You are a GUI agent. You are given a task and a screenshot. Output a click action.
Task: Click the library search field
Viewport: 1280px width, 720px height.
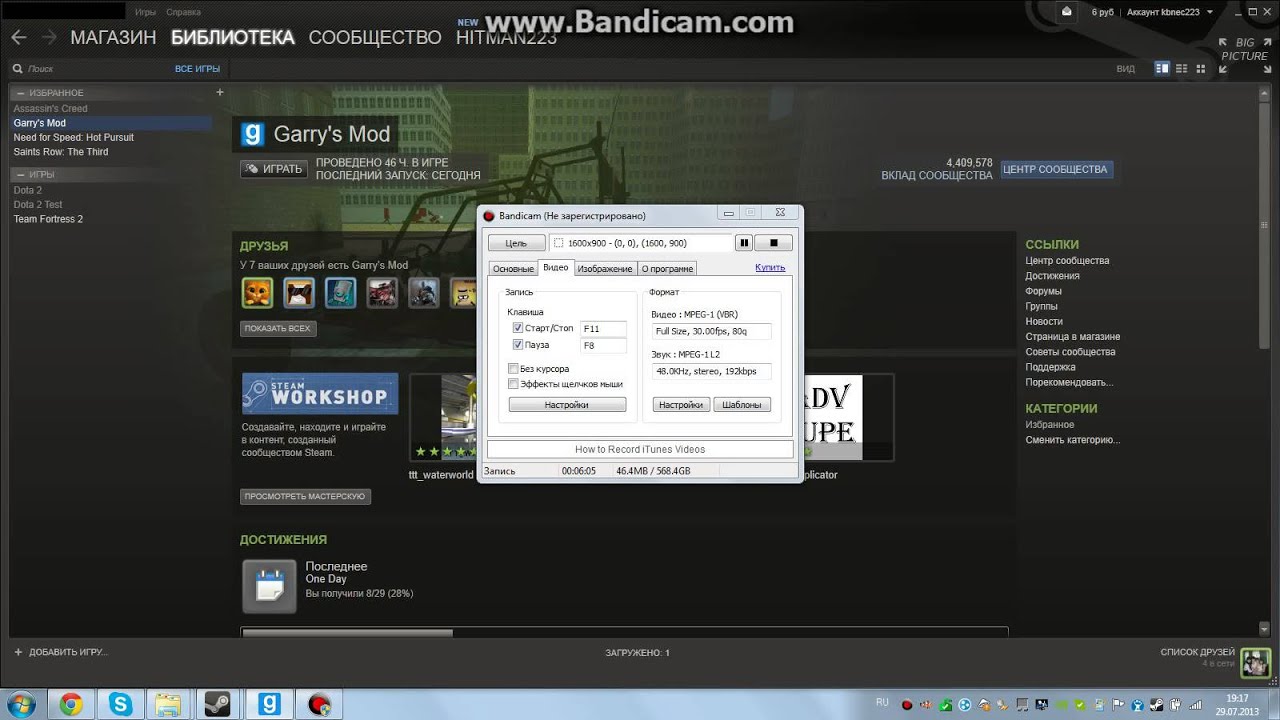pos(90,69)
